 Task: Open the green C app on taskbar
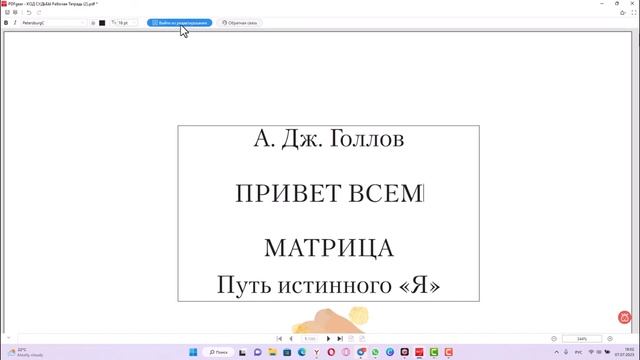[434, 352]
